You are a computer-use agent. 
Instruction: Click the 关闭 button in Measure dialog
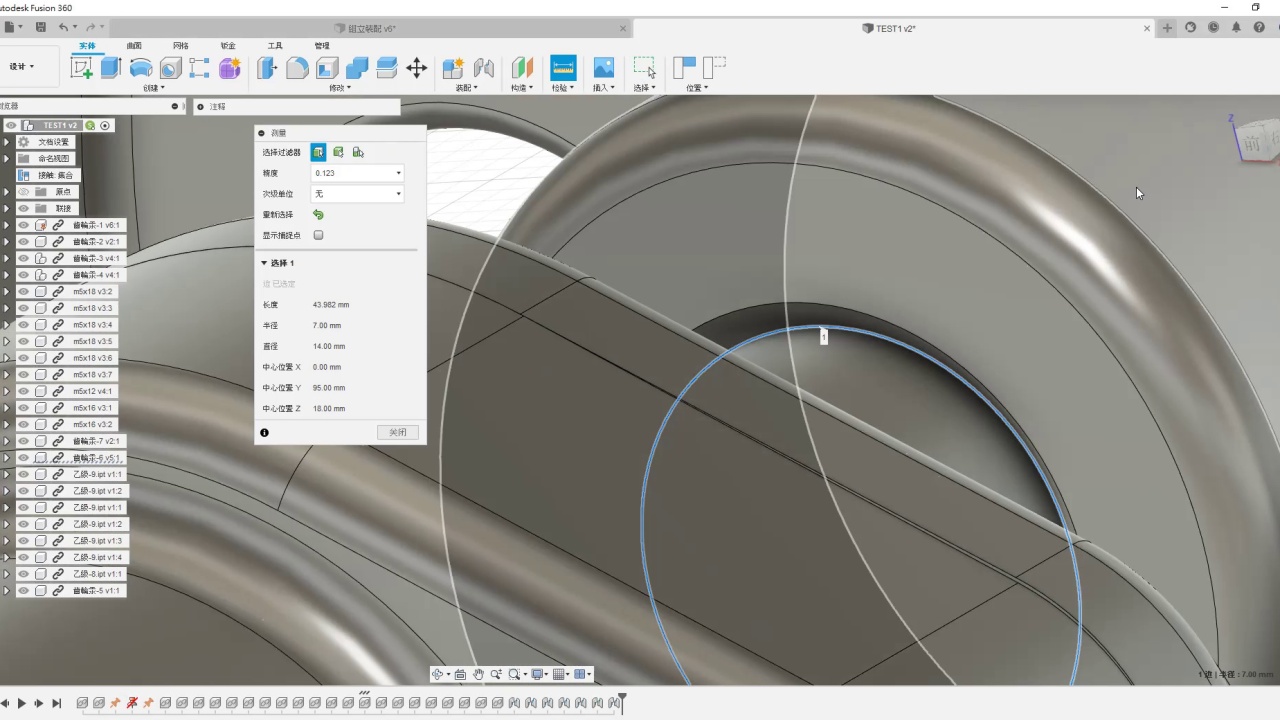pos(398,432)
